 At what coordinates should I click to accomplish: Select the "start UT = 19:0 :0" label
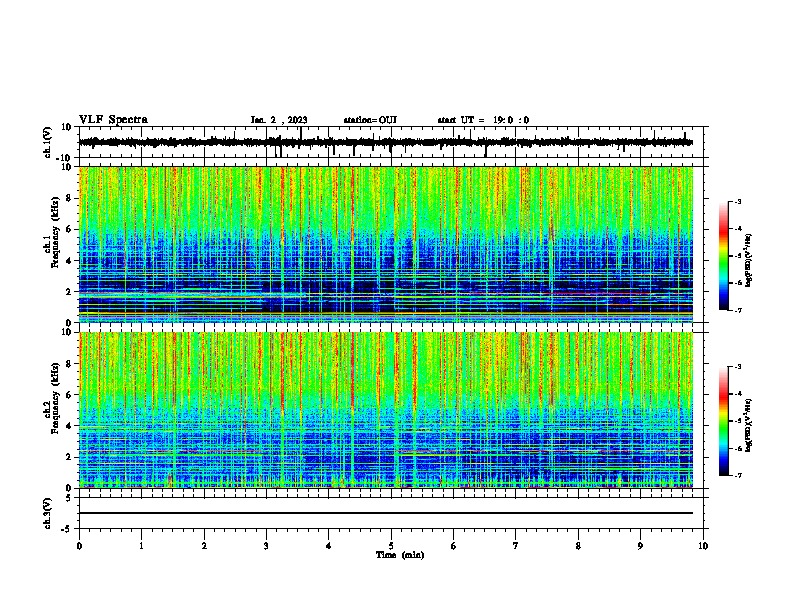click(483, 120)
